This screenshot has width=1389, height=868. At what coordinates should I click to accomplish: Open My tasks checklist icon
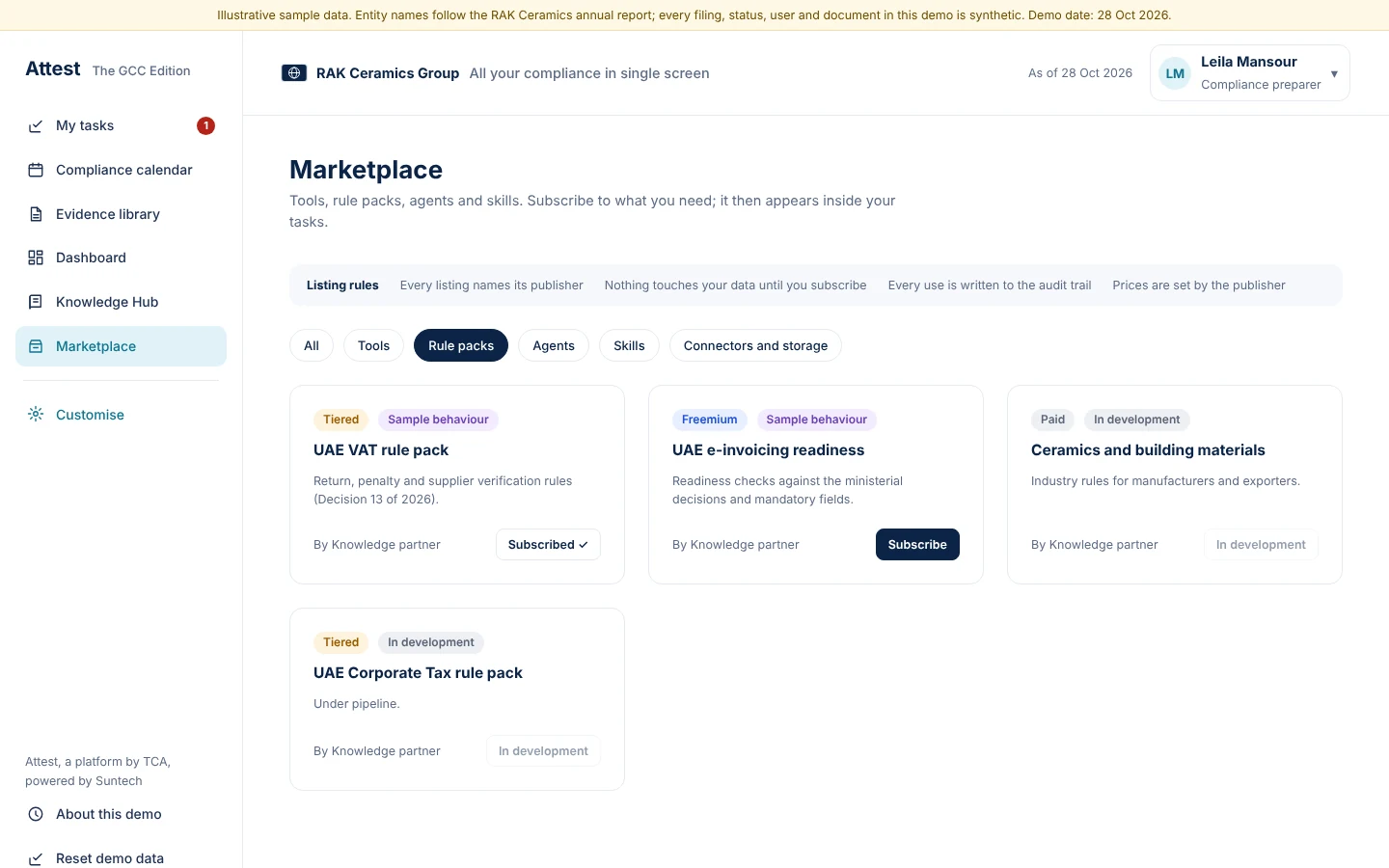pyautogui.click(x=36, y=126)
